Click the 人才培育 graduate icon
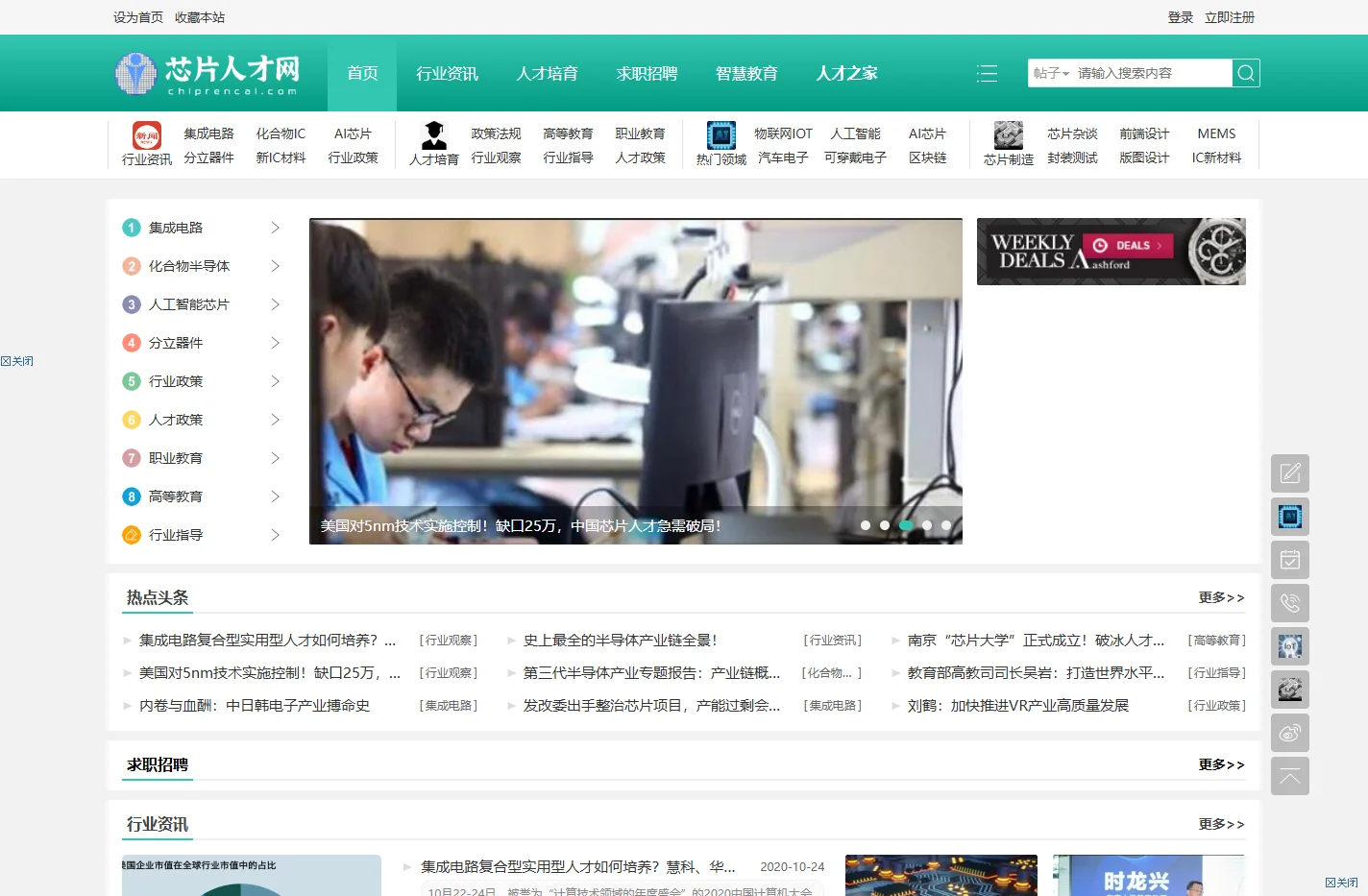1368x896 pixels. coord(434,135)
